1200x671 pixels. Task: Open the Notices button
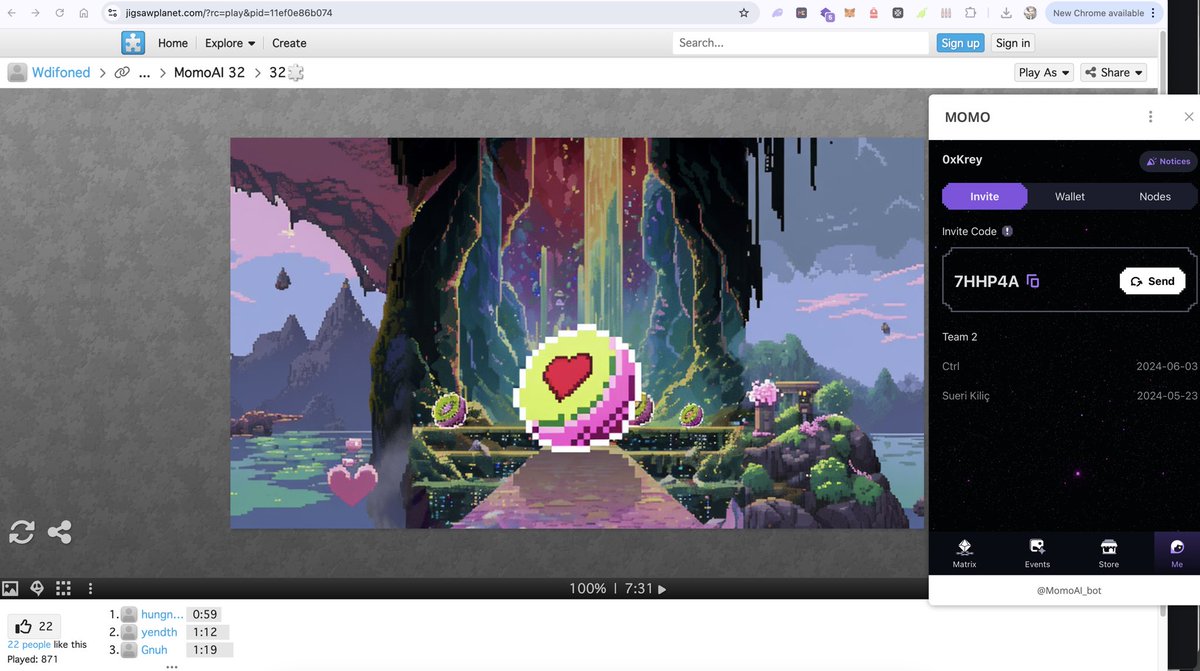1168,161
